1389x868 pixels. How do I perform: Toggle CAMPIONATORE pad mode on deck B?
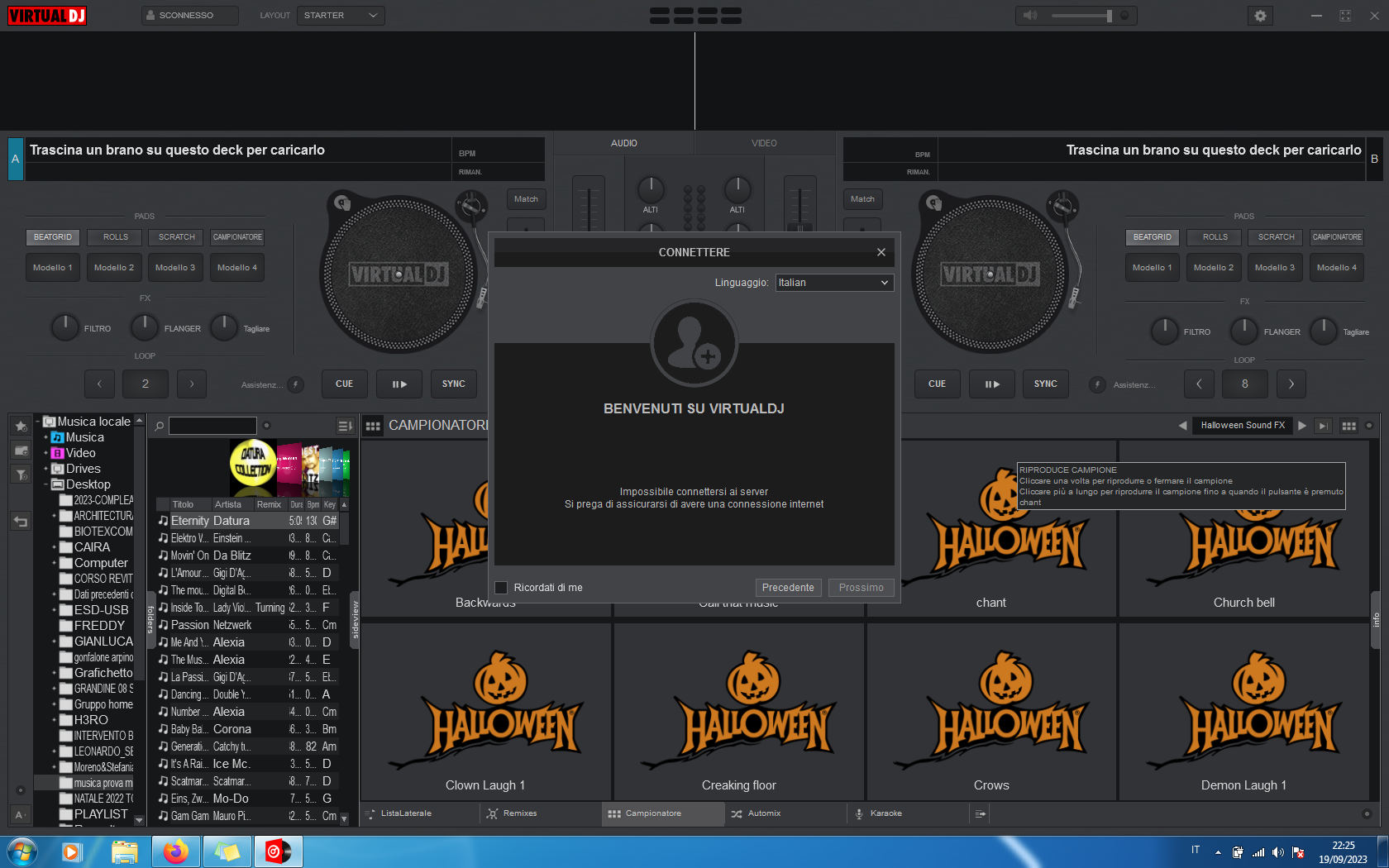1337,237
